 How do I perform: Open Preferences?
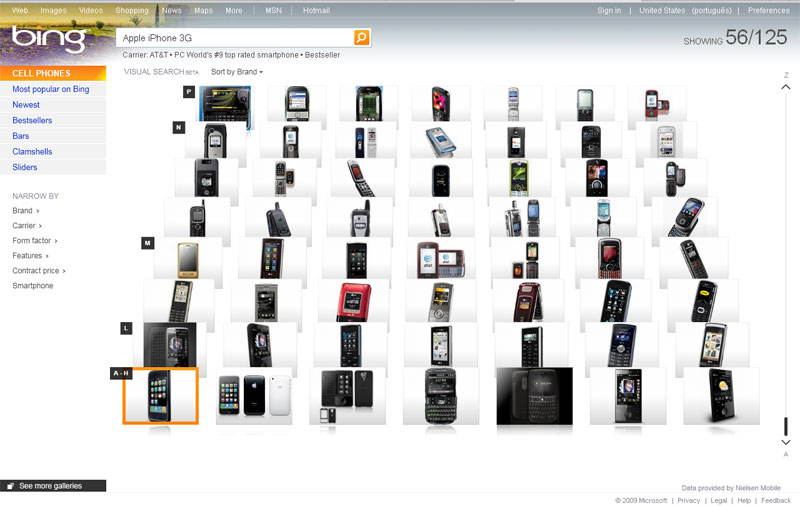tap(768, 10)
